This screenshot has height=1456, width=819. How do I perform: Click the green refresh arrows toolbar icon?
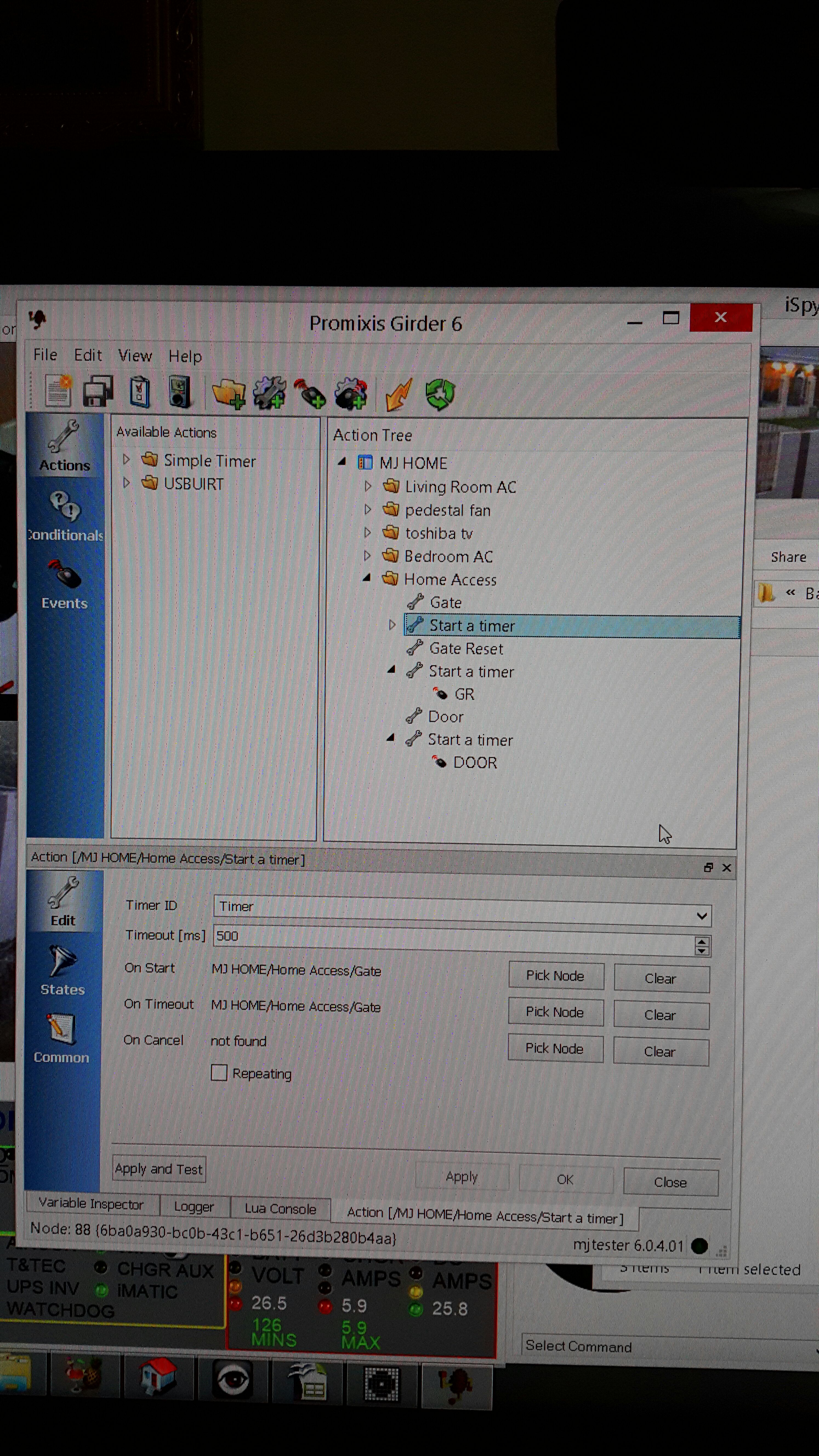[x=440, y=394]
